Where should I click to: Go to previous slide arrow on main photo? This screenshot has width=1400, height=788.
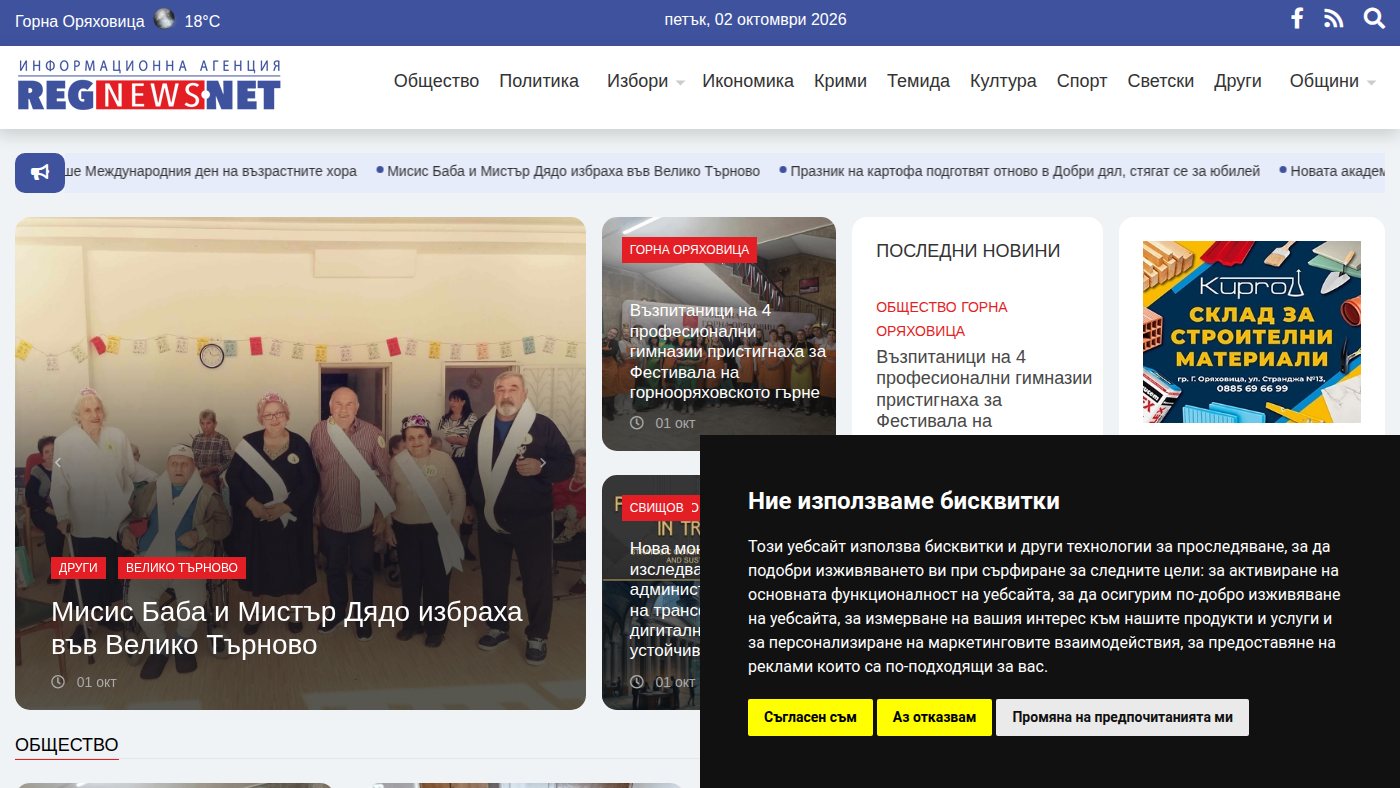click(x=58, y=463)
